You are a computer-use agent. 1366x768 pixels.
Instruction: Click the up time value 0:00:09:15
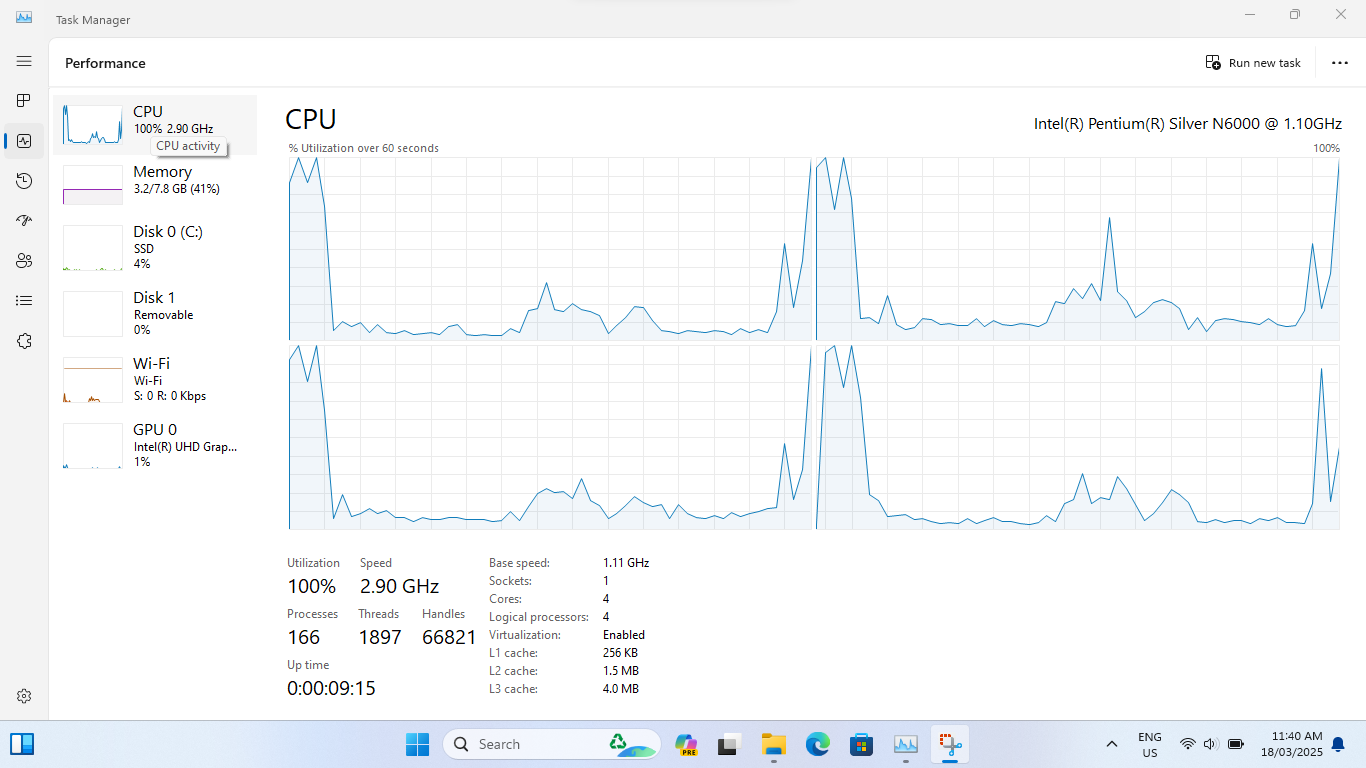(331, 688)
